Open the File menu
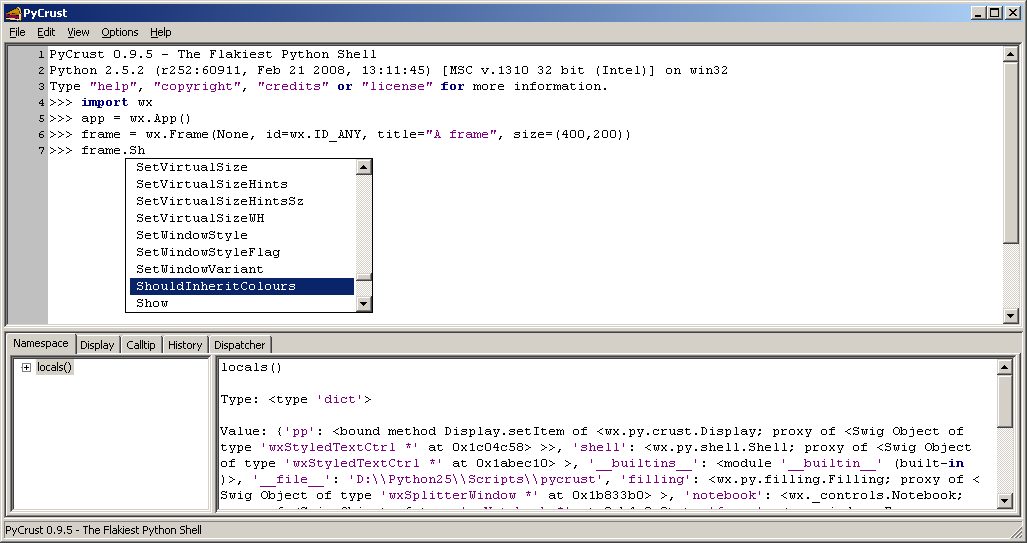Image resolution: width=1027 pixels, height=543 pixels. tap(17, 32)
